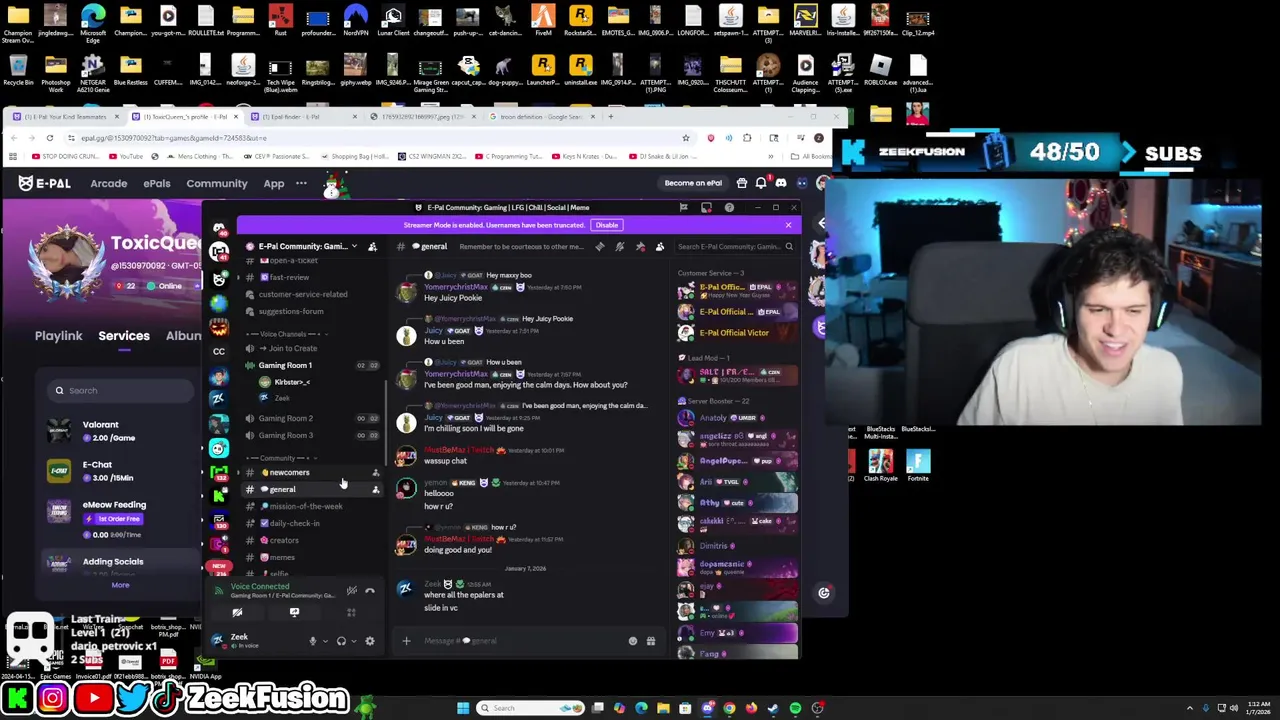Click Become an ePal button

click(693, 183)
